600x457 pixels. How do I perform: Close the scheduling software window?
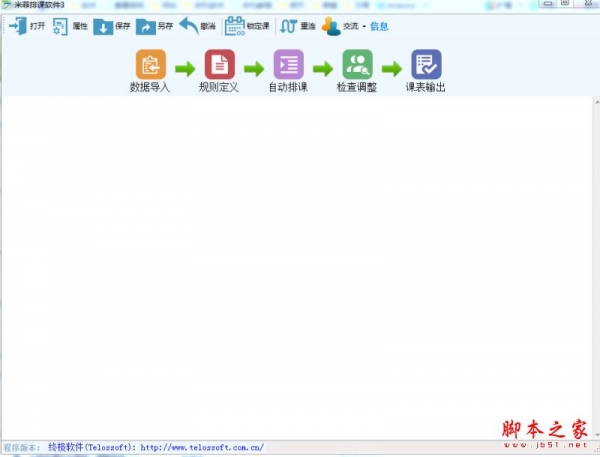click(587, 3)
